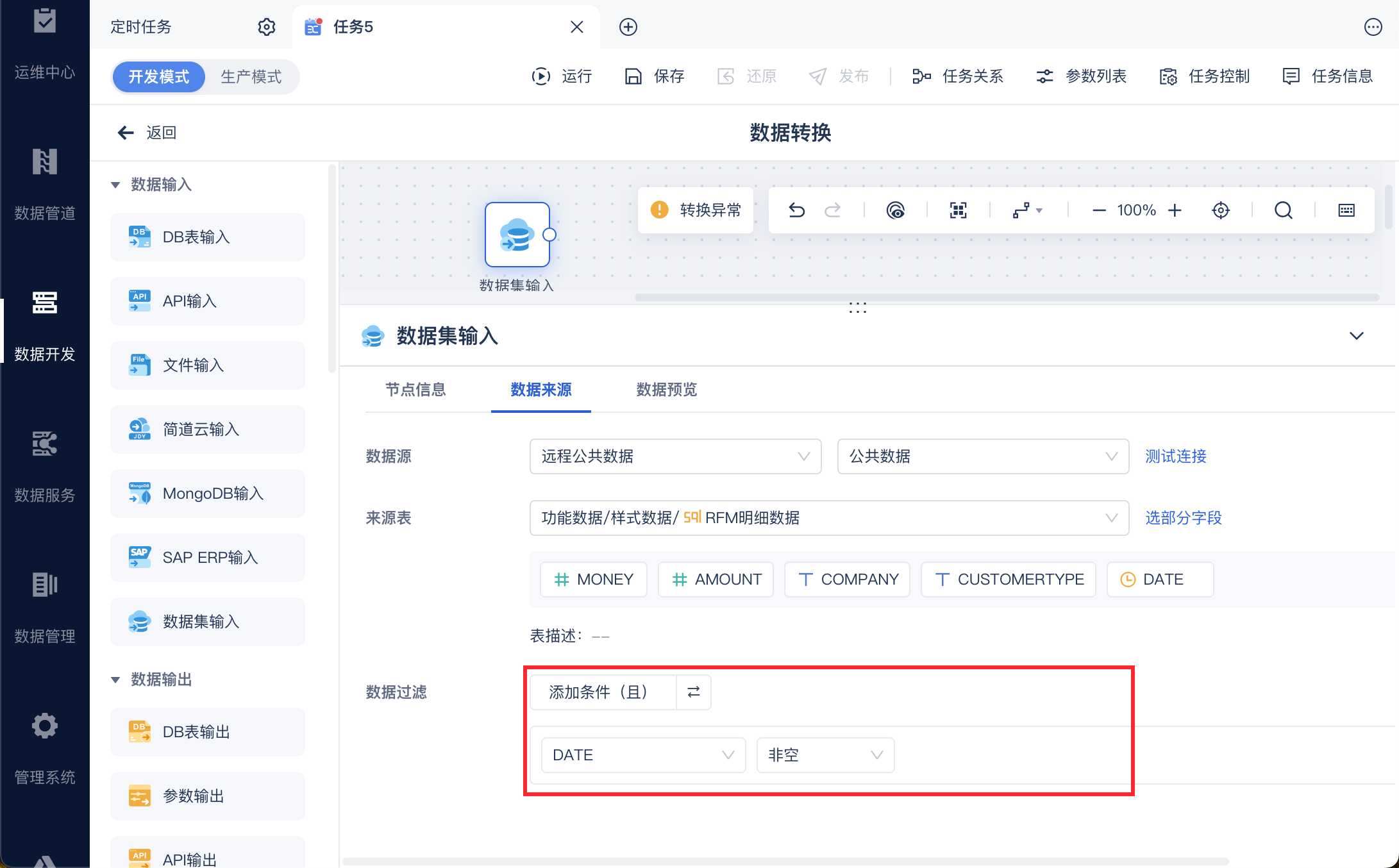Open the 定时任务 settings gear

(267, 27)
